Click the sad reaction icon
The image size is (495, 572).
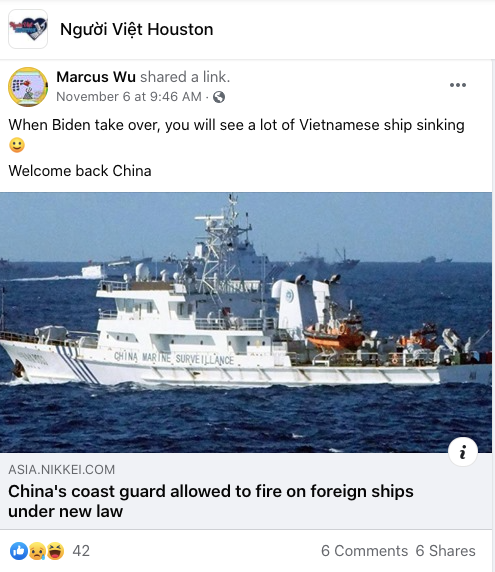pos(37,551)
